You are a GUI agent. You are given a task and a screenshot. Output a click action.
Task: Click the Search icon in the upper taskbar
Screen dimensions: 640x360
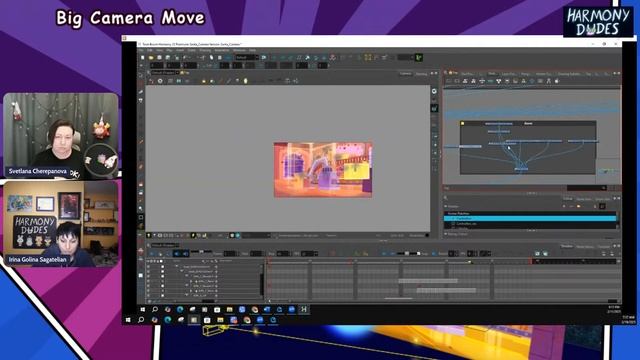pos(155,309)
